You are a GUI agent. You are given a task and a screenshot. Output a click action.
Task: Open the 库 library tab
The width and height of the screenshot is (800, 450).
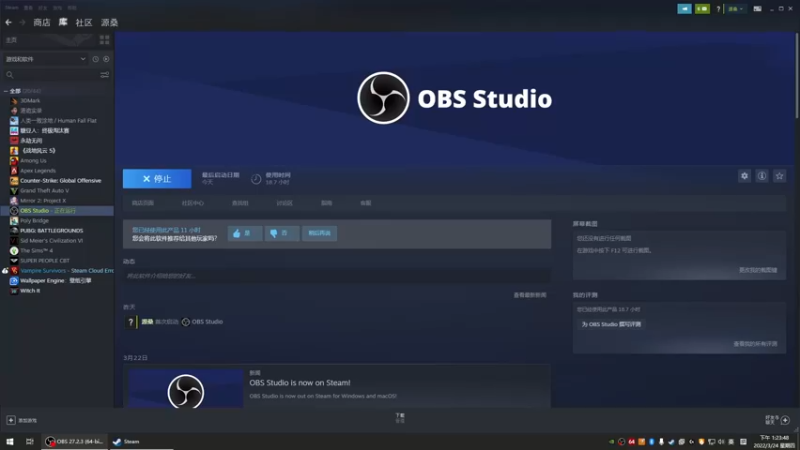coord(63,22)
